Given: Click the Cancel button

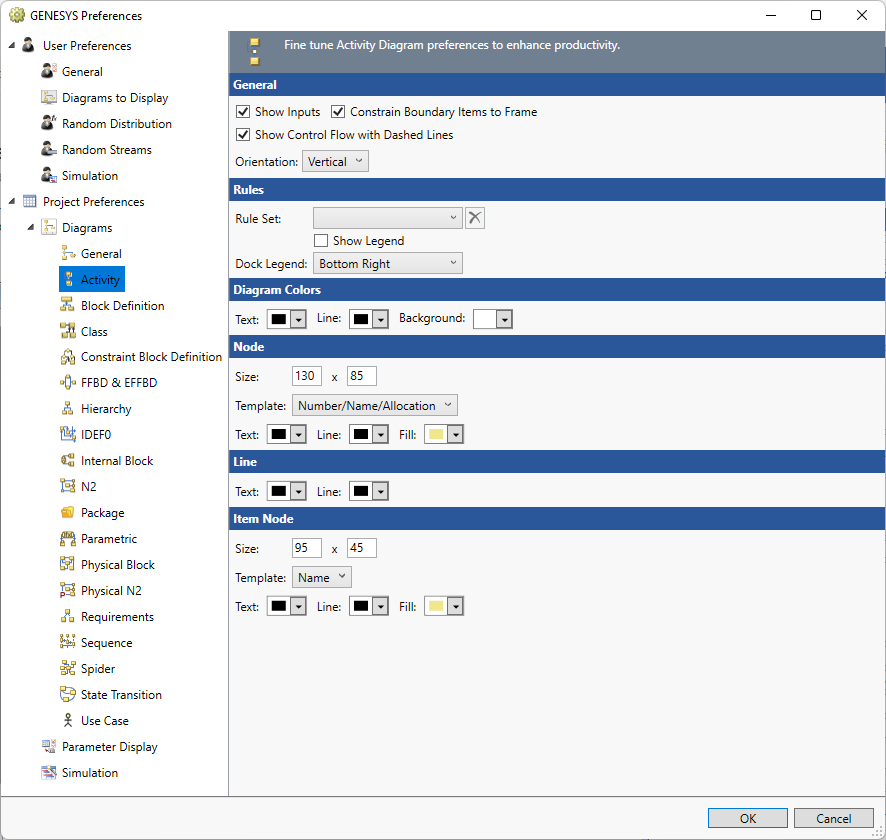Looking at the screenshot, I should (833, 818).
